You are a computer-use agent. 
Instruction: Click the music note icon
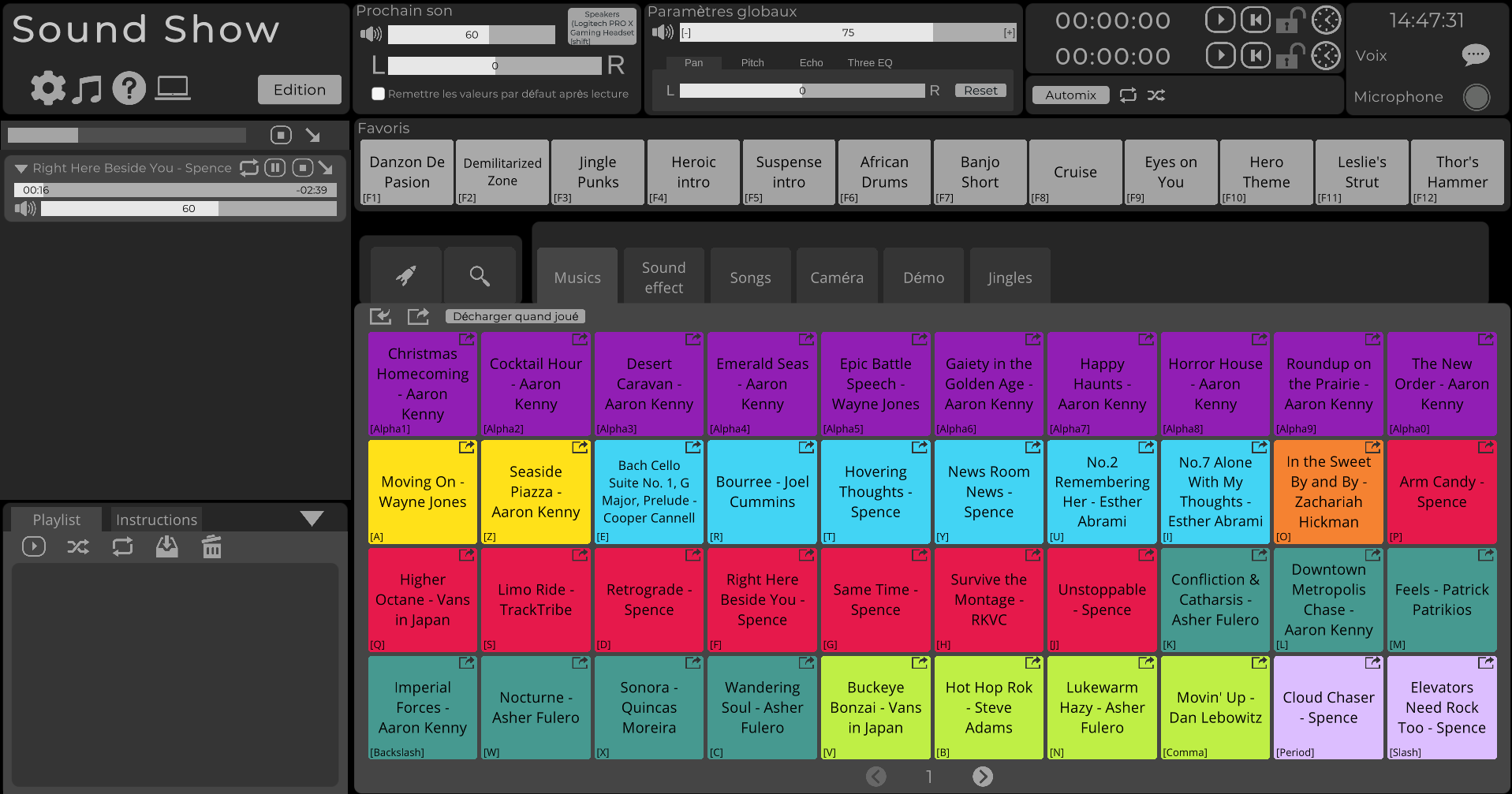(x=87, y=89)
